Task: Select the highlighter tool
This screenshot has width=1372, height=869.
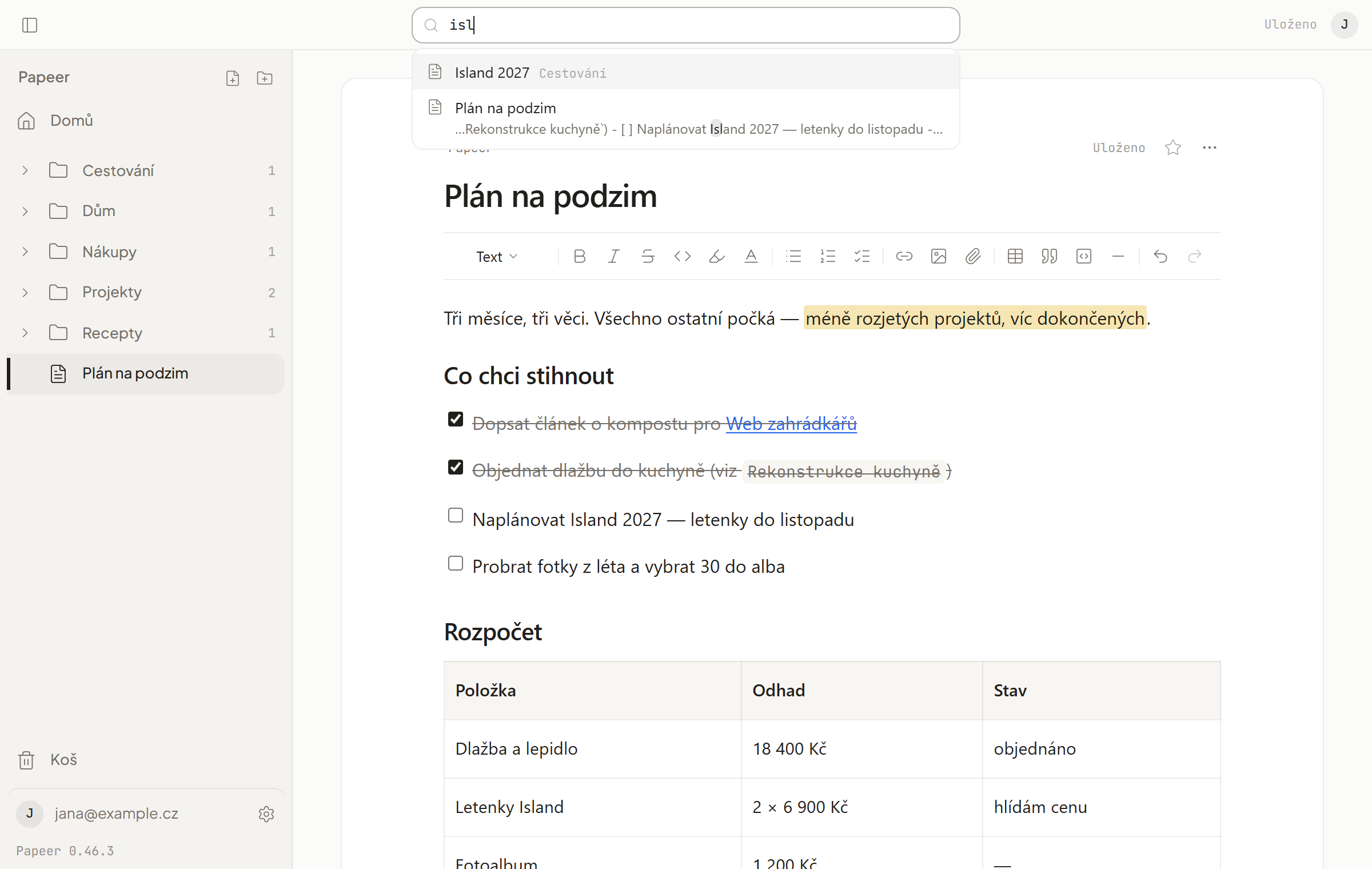Action: [x=717, y=257]
